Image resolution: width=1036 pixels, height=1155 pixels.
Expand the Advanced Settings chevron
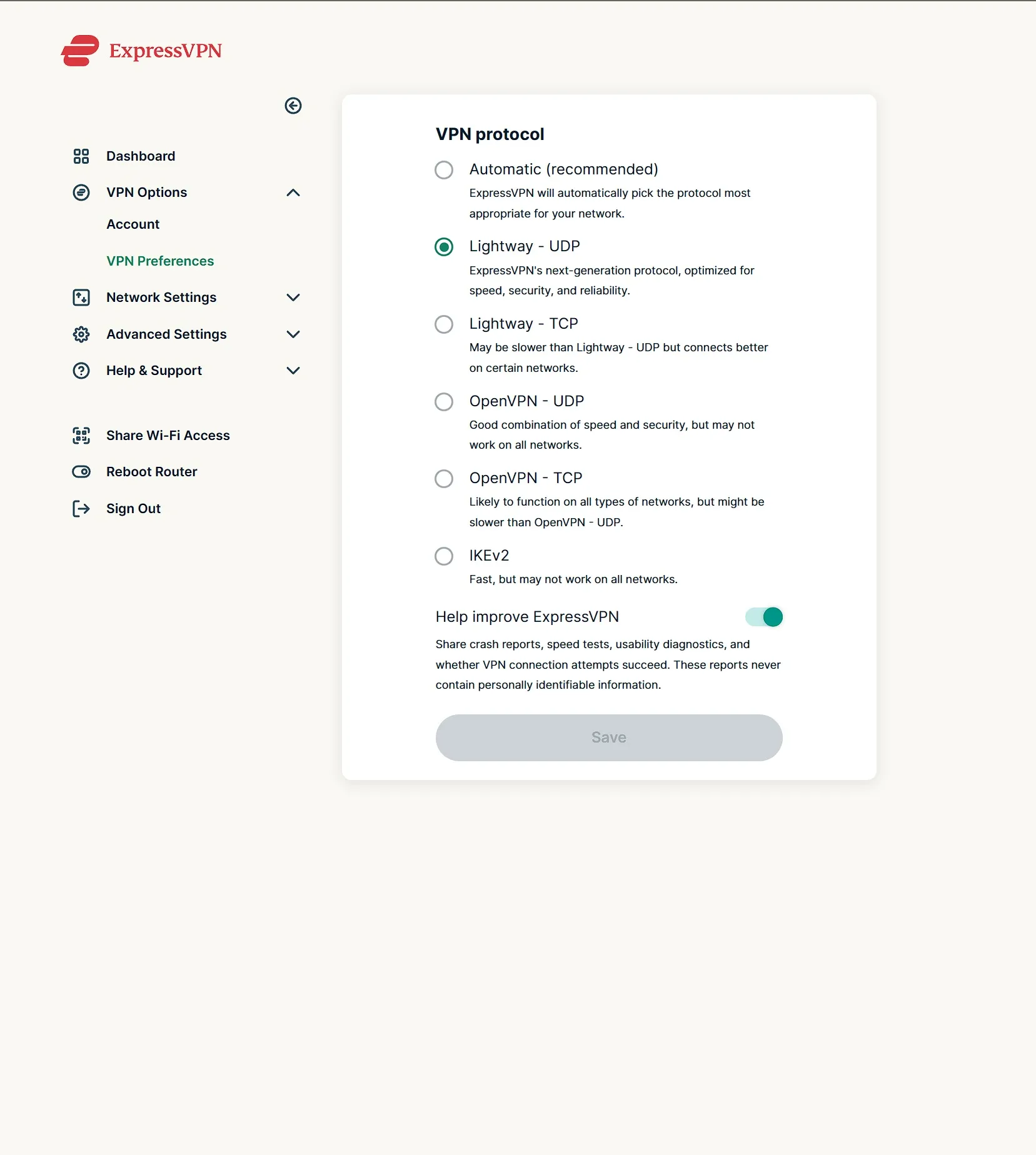[293, 334]
